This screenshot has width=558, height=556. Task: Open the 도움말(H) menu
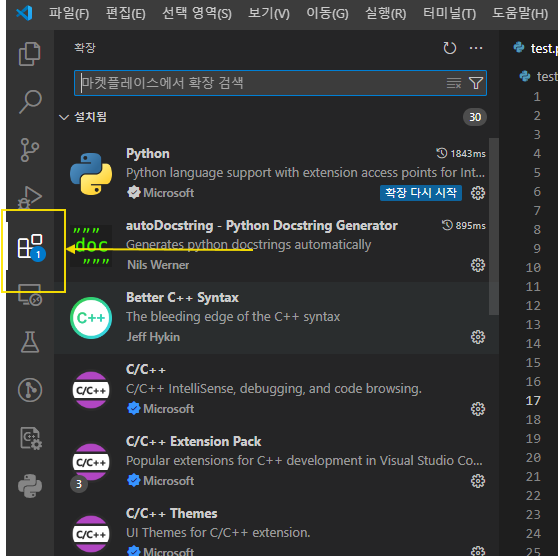tap(520, 14)
